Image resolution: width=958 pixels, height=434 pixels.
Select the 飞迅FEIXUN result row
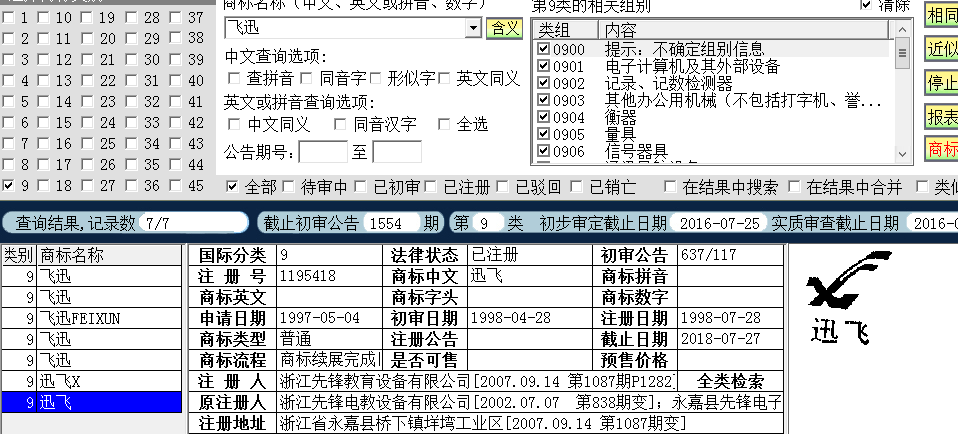click(92, 318)
